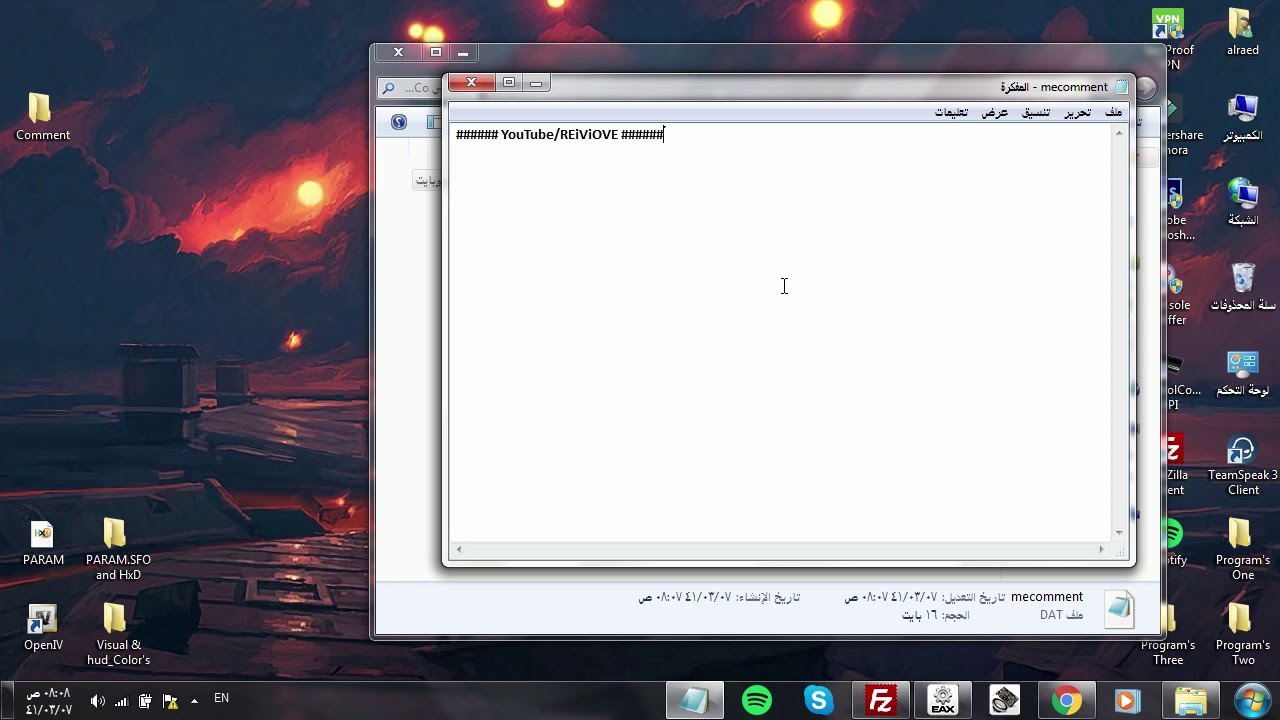Open Spotify from the taskbar
The width and height of the screenshot is (1280, 720).
pyautogui.click(x=757, y=701)
